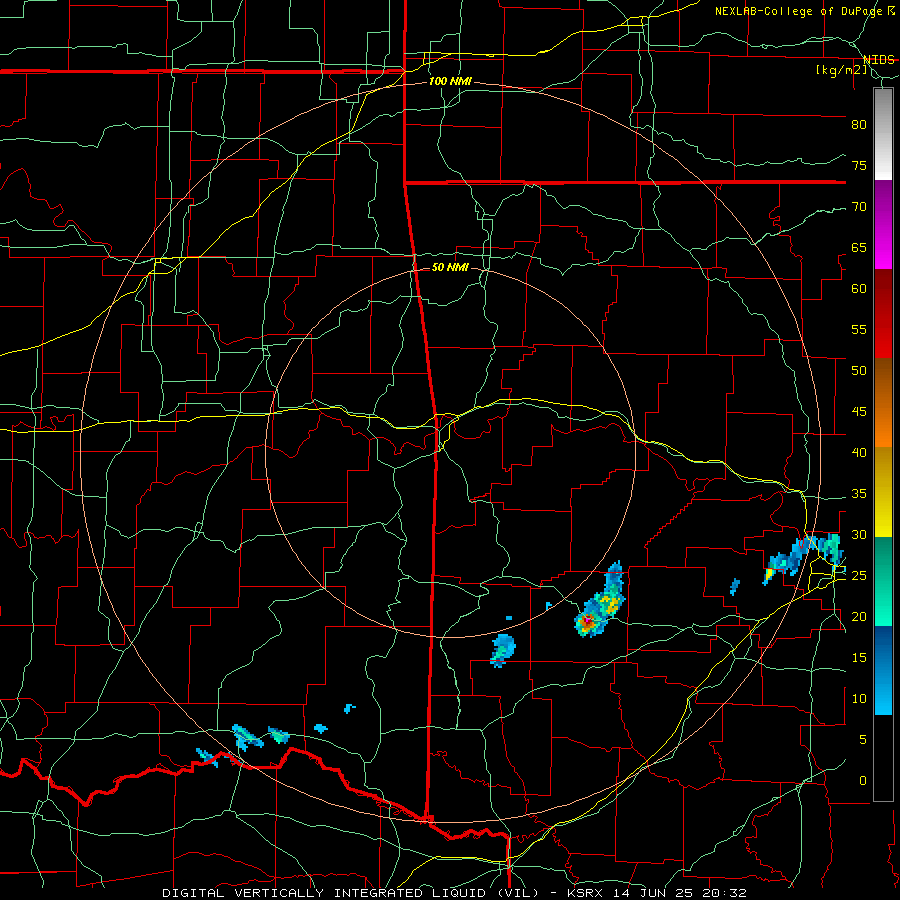The image size is (900, 900).
Task: Click the scale value 15
Action: tap(859, 658)
